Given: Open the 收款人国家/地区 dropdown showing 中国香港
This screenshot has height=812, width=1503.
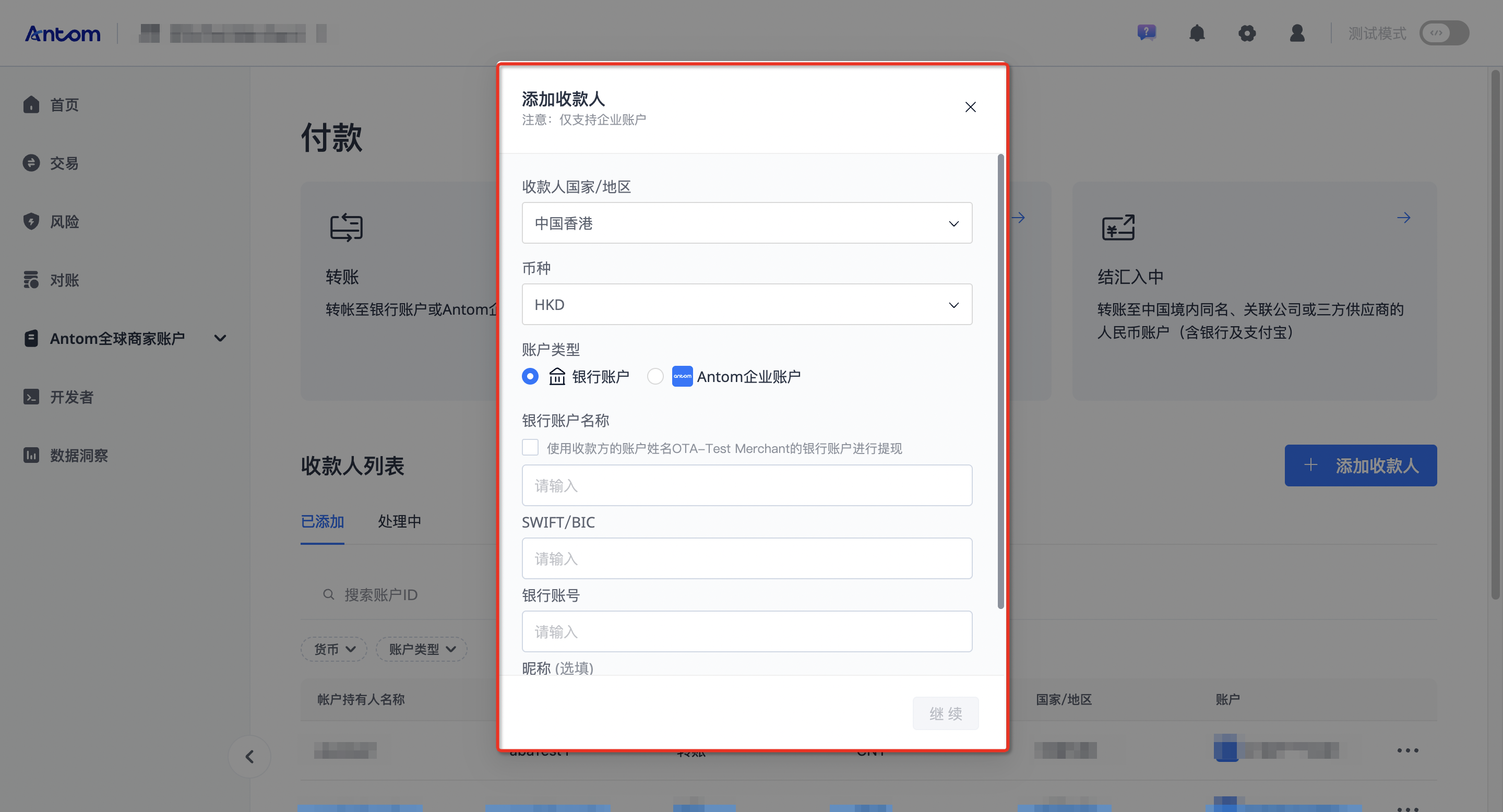Looking at the screenshot, I should pos(747,223).
